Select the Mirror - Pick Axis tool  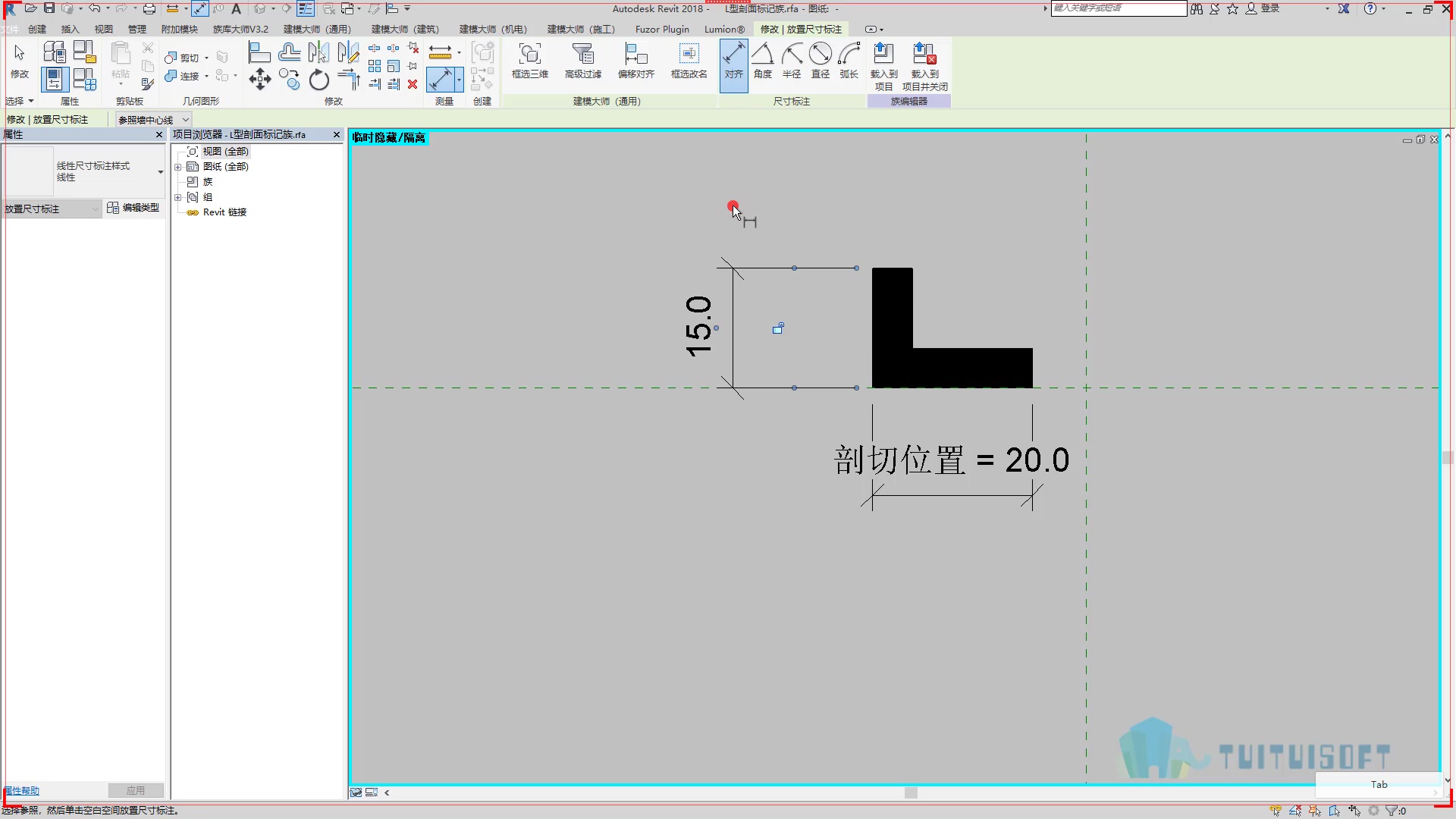(x=318, y=52)
